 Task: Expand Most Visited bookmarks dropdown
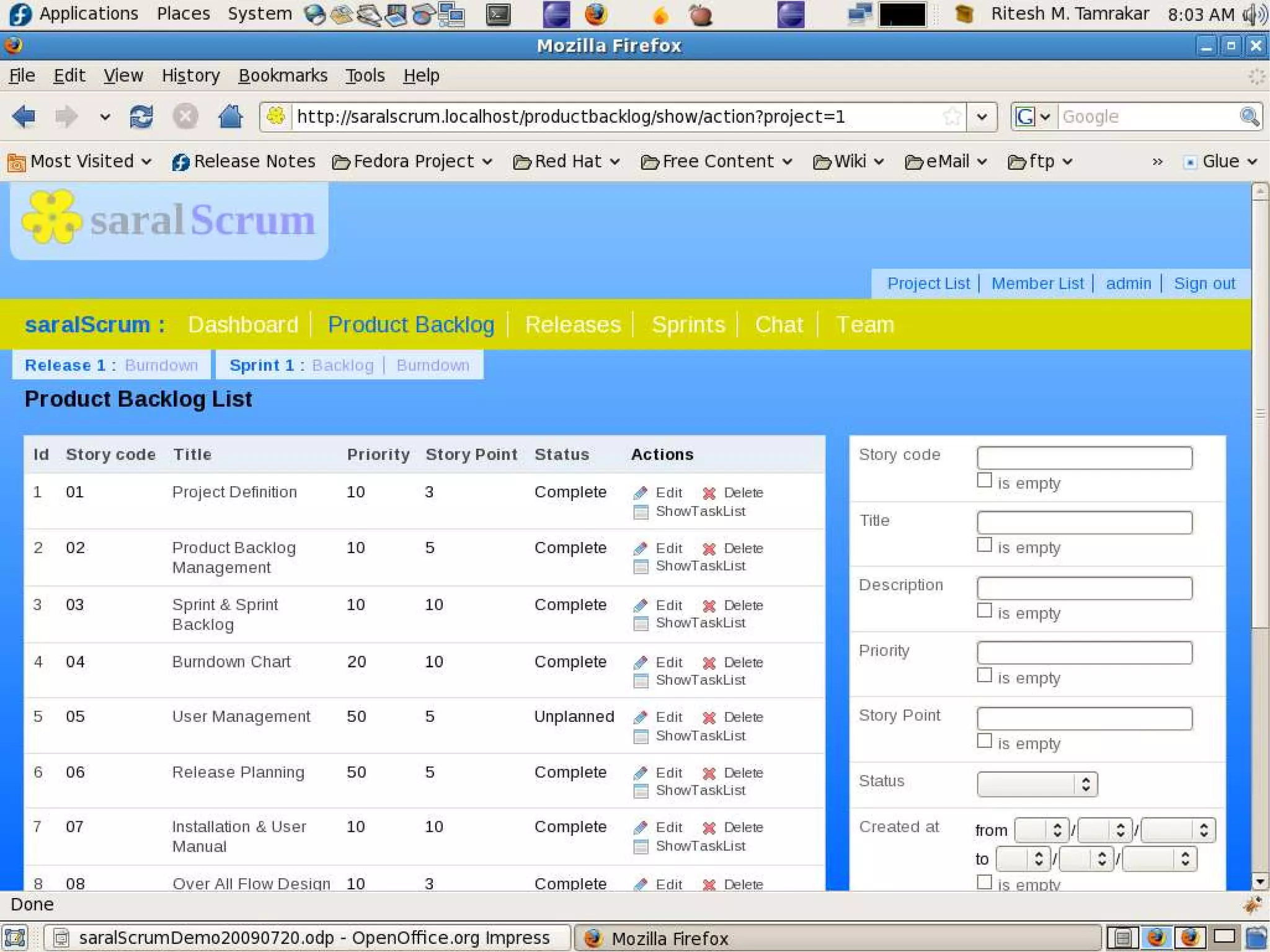(x=79, y=162)
